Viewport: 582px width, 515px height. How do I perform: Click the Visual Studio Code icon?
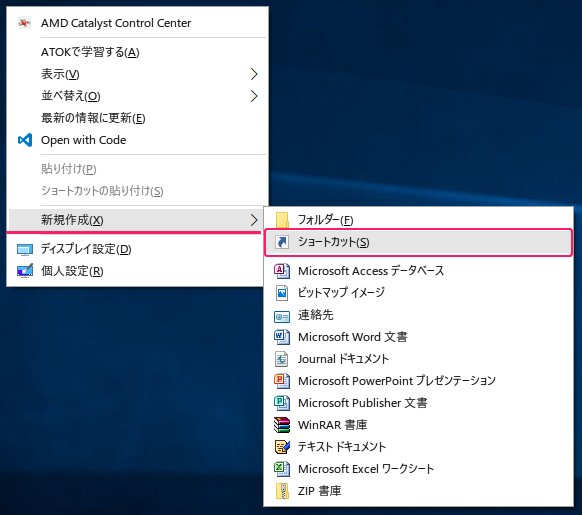tap(25, 140)
